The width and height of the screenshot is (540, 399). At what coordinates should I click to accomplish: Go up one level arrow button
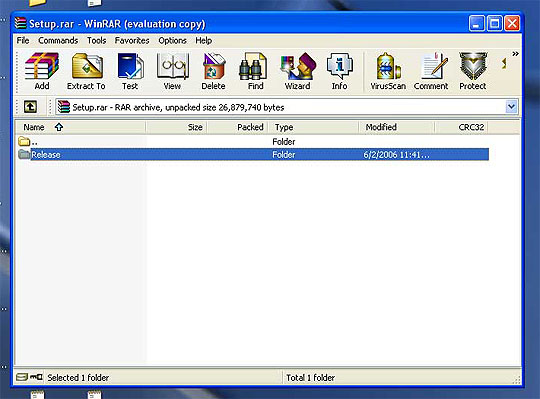[30, 107]
